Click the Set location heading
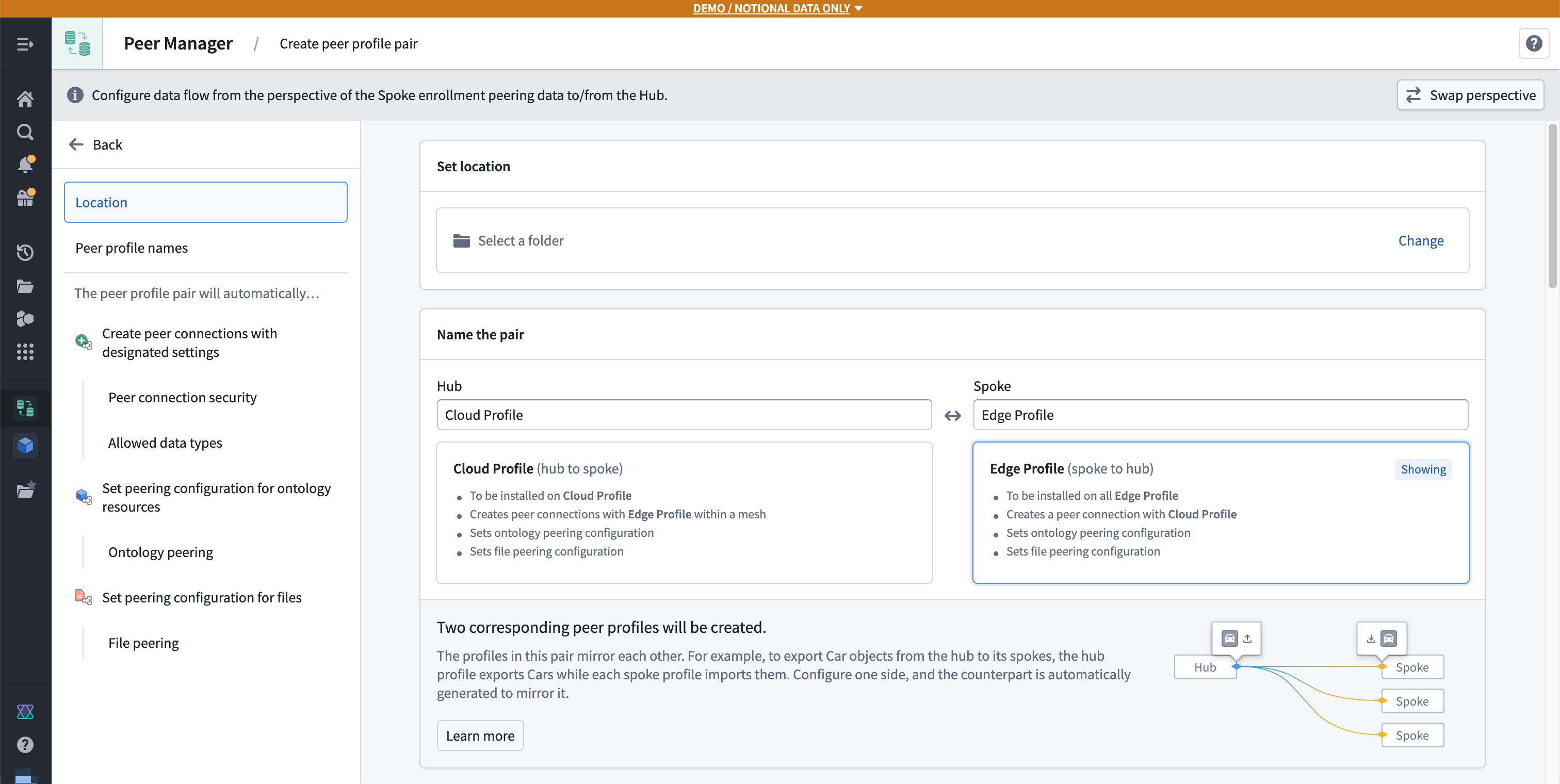 (x=474, y=167)
